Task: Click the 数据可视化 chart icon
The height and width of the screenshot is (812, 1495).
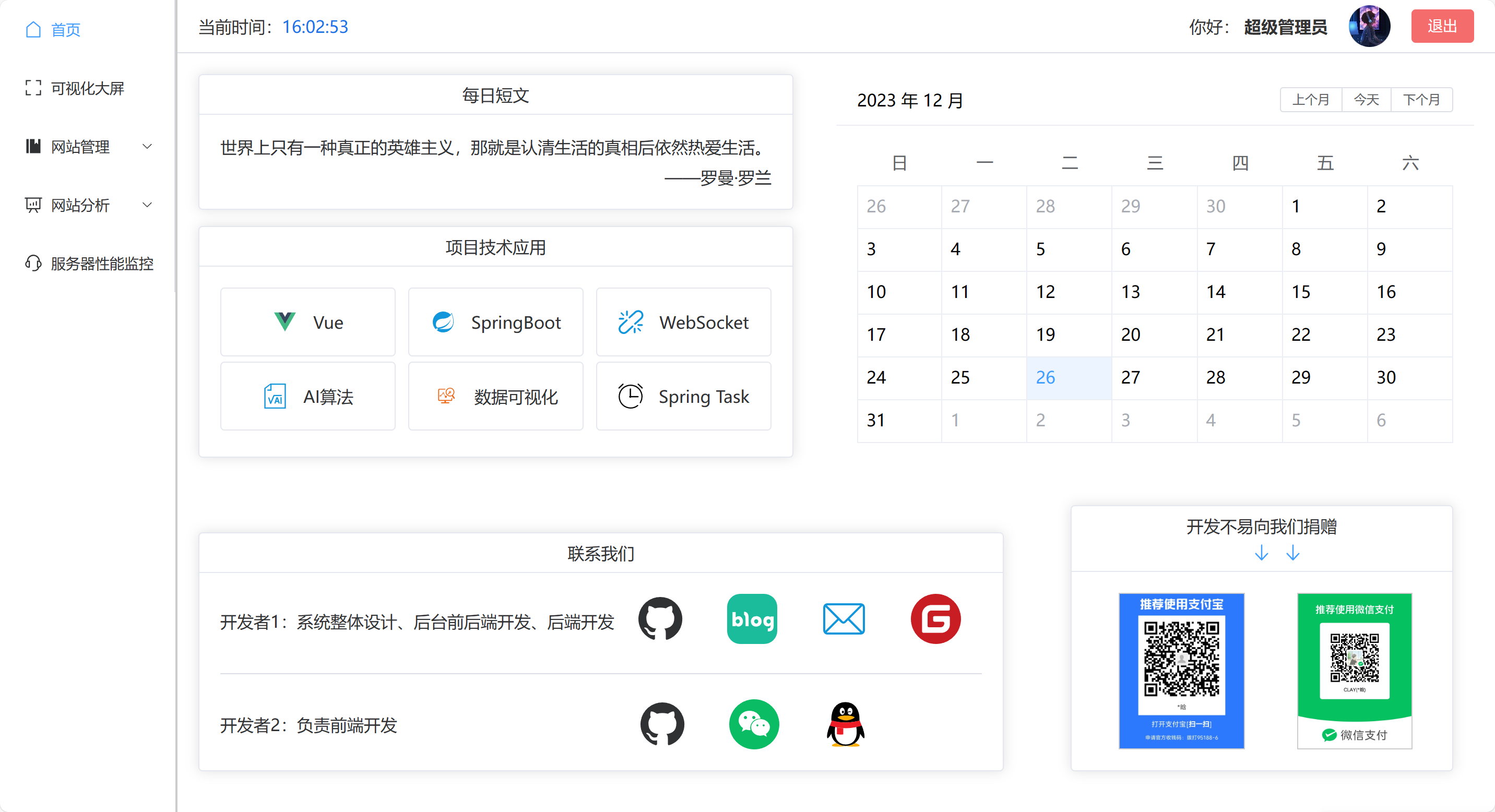Action: [x=446, y=396]
